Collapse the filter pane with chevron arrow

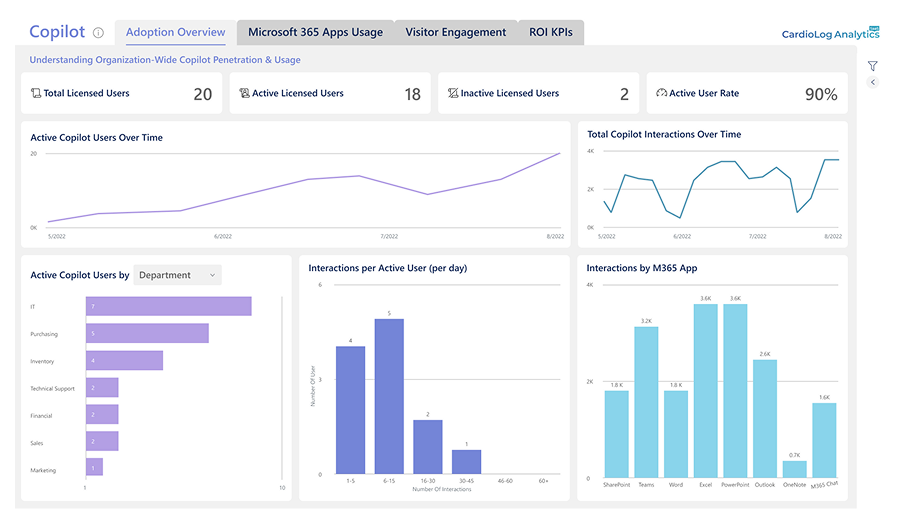click(x=872, y=82)
